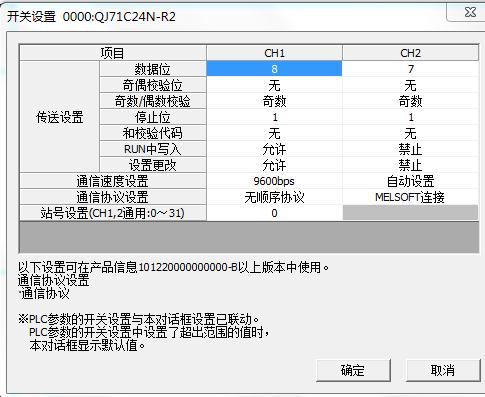Change the CH2 odd/even parity value
The image size is (485, 397).
(410, 101)
